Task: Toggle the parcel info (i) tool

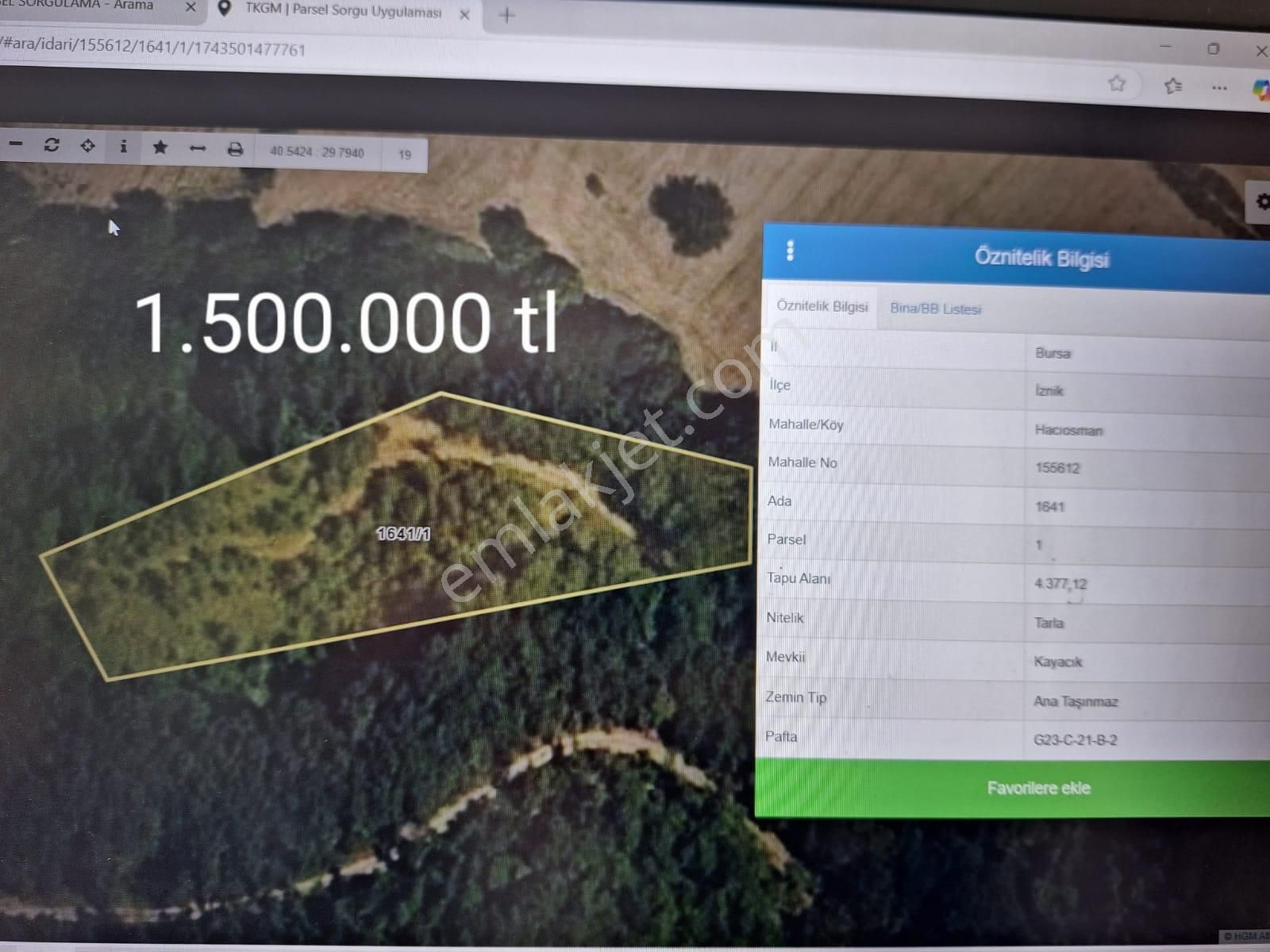Action: pos(123,147)
